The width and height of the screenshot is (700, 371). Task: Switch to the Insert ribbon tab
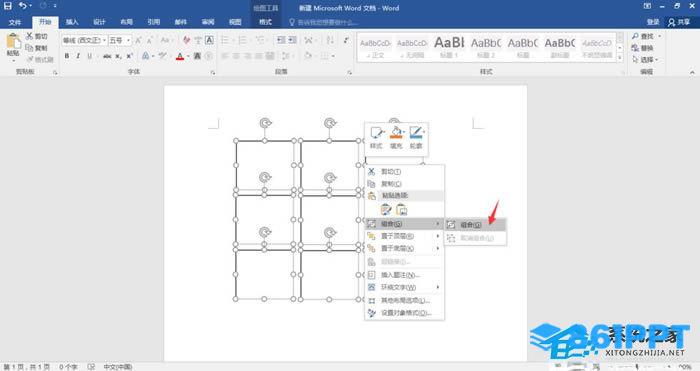(x=72, y=22)
